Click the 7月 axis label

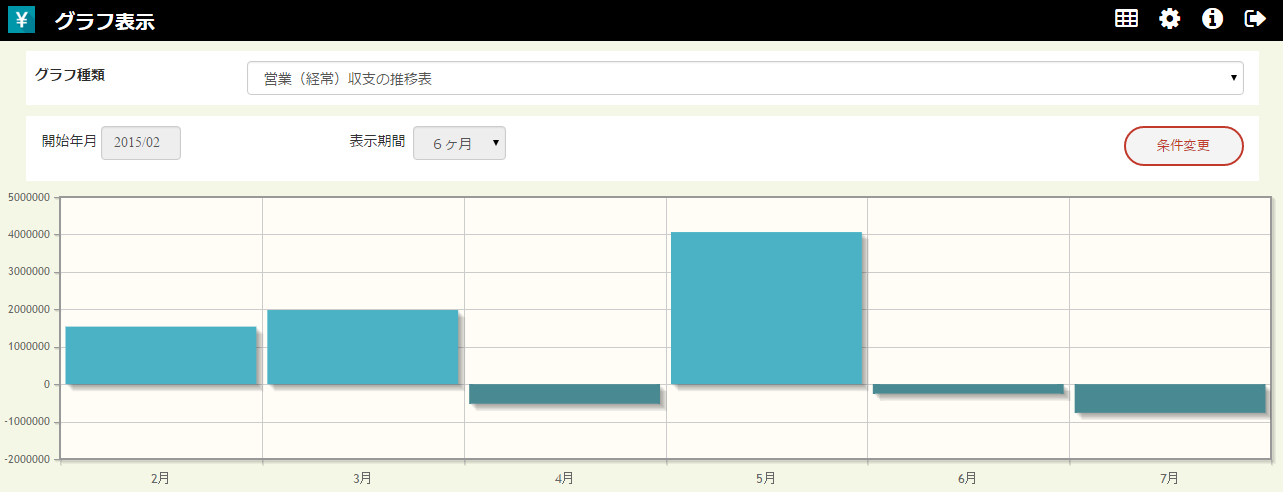1169,478
